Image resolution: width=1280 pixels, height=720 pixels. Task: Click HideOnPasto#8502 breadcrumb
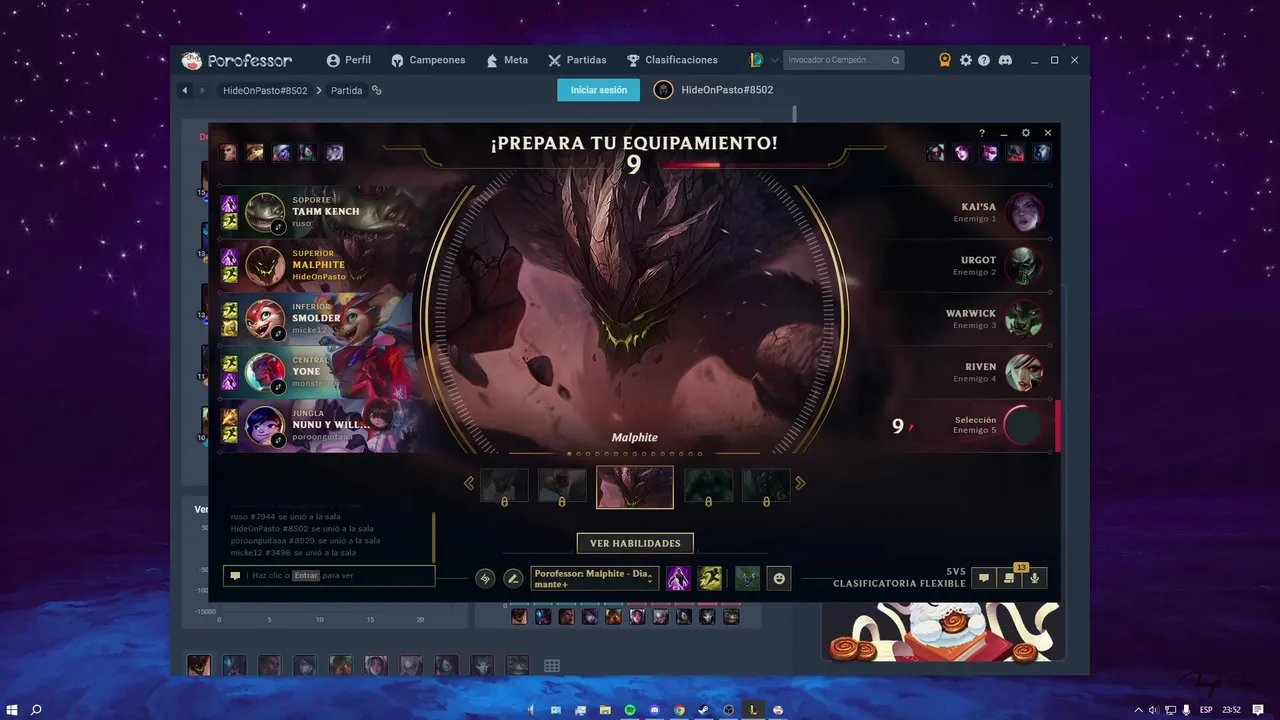[265, 90]
